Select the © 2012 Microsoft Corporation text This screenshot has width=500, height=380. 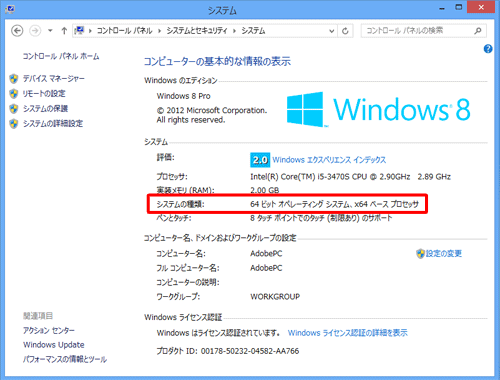[x=212, y=110]
